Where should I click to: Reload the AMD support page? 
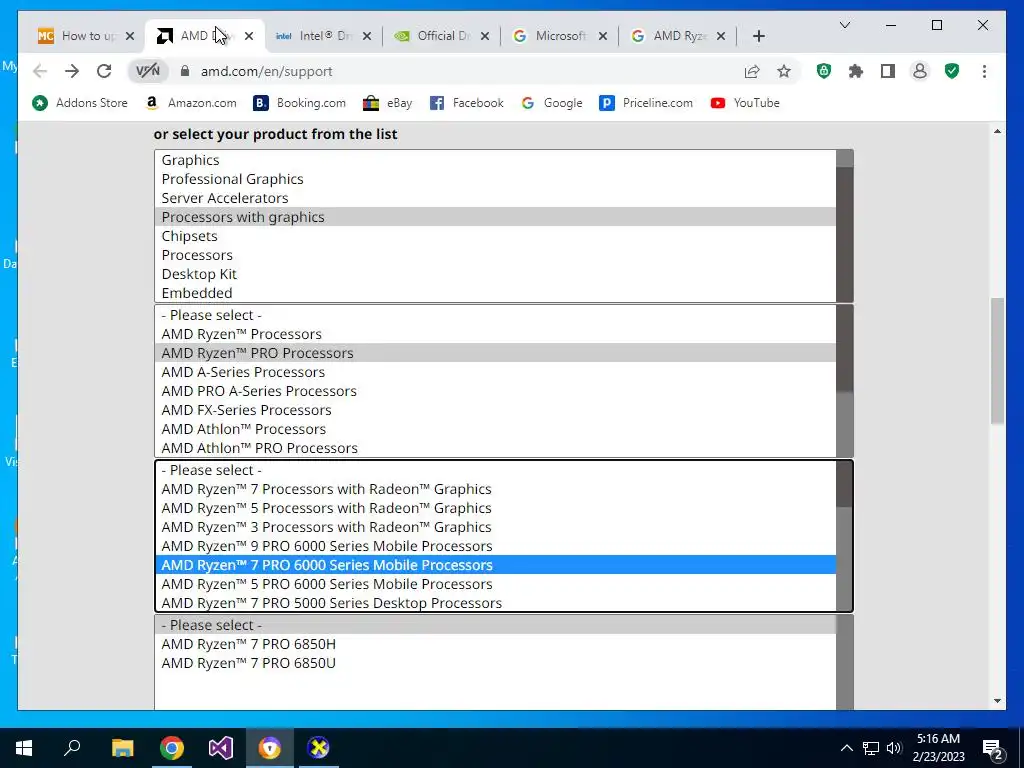click(x=104, y=71)
